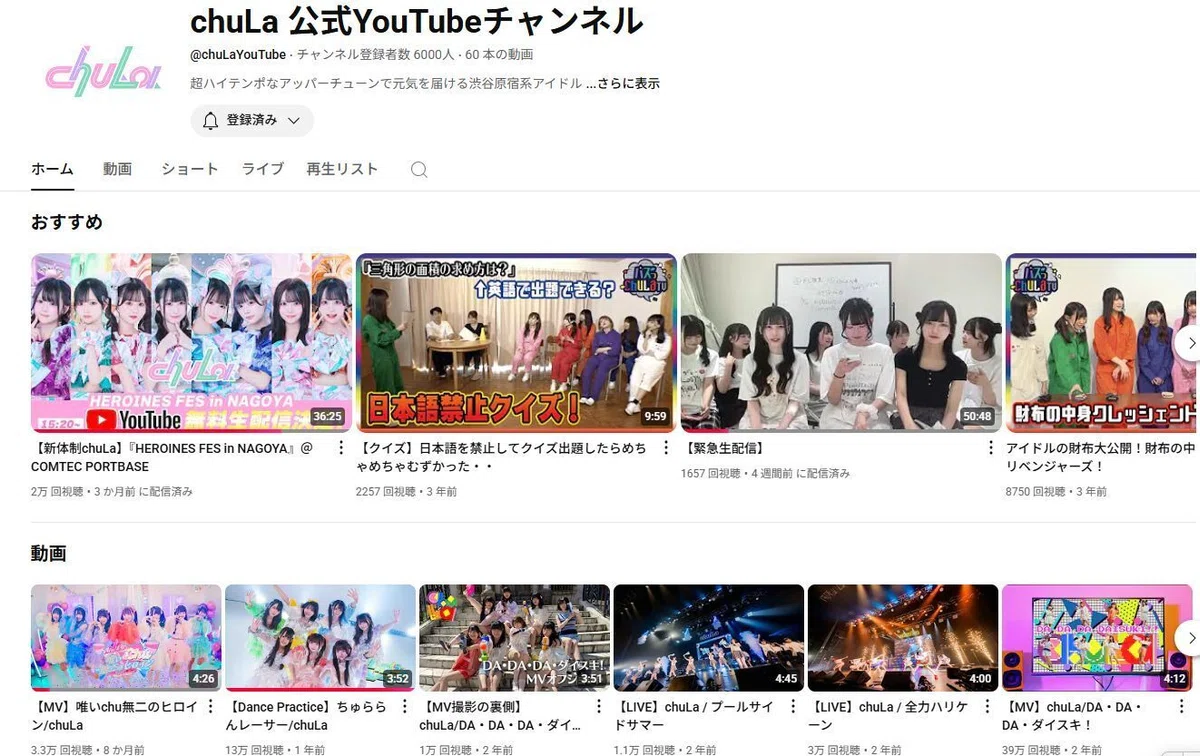
Task: Open more options for 緊急生配信 video
Action: coord(990,448)
